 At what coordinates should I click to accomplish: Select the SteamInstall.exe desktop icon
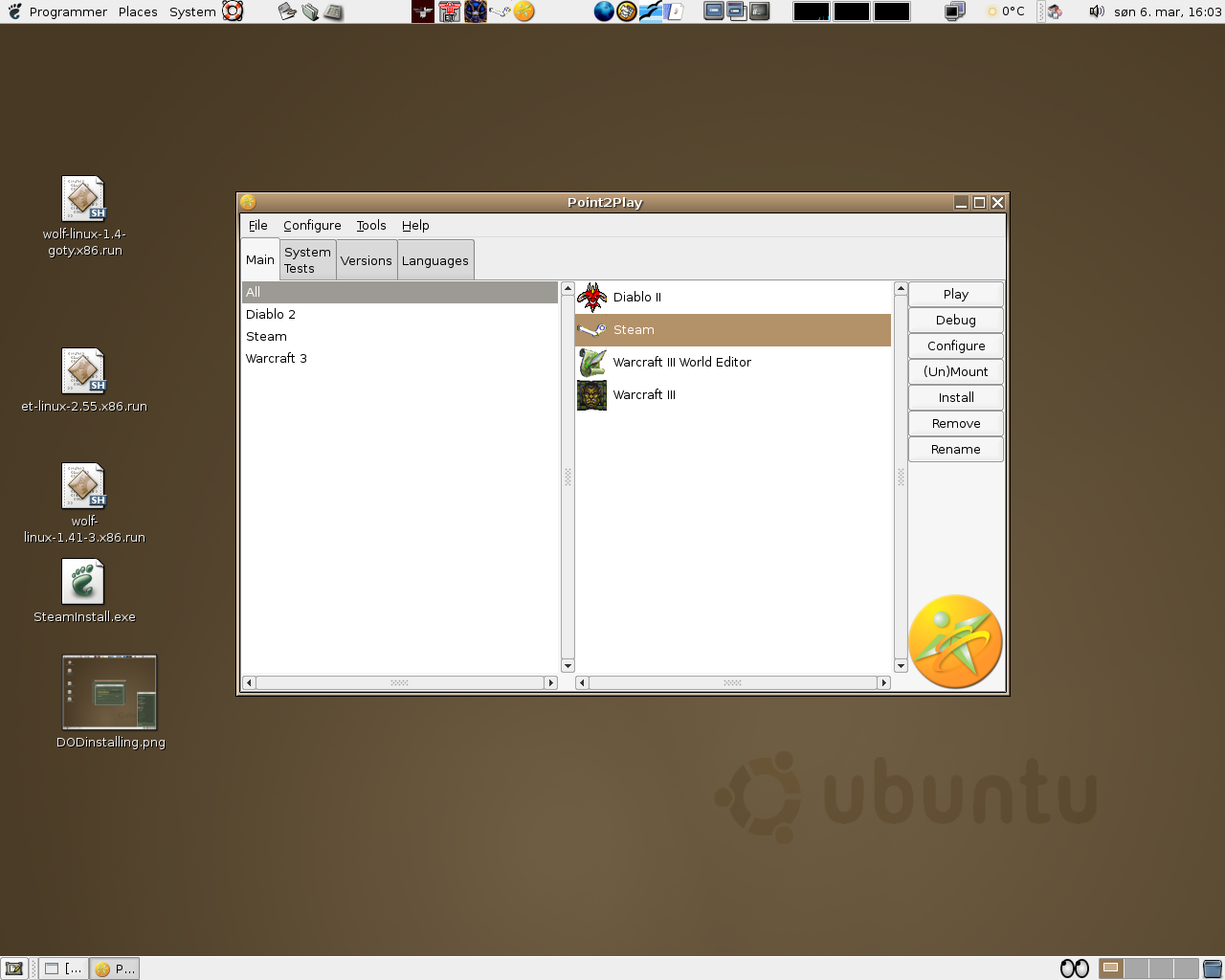(x=84, y=591)
